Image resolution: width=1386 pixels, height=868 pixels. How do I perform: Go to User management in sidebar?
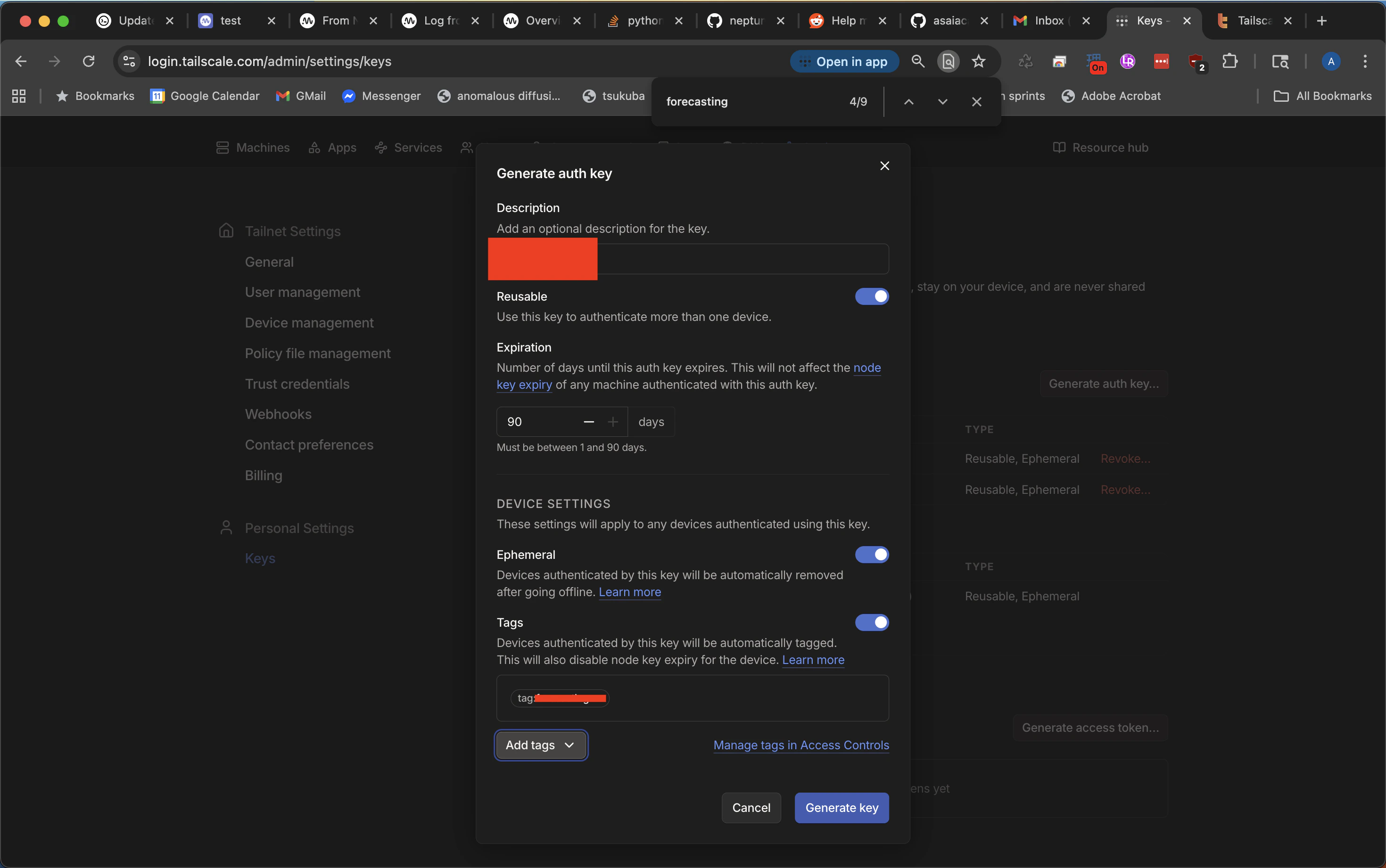pos(303,292)
